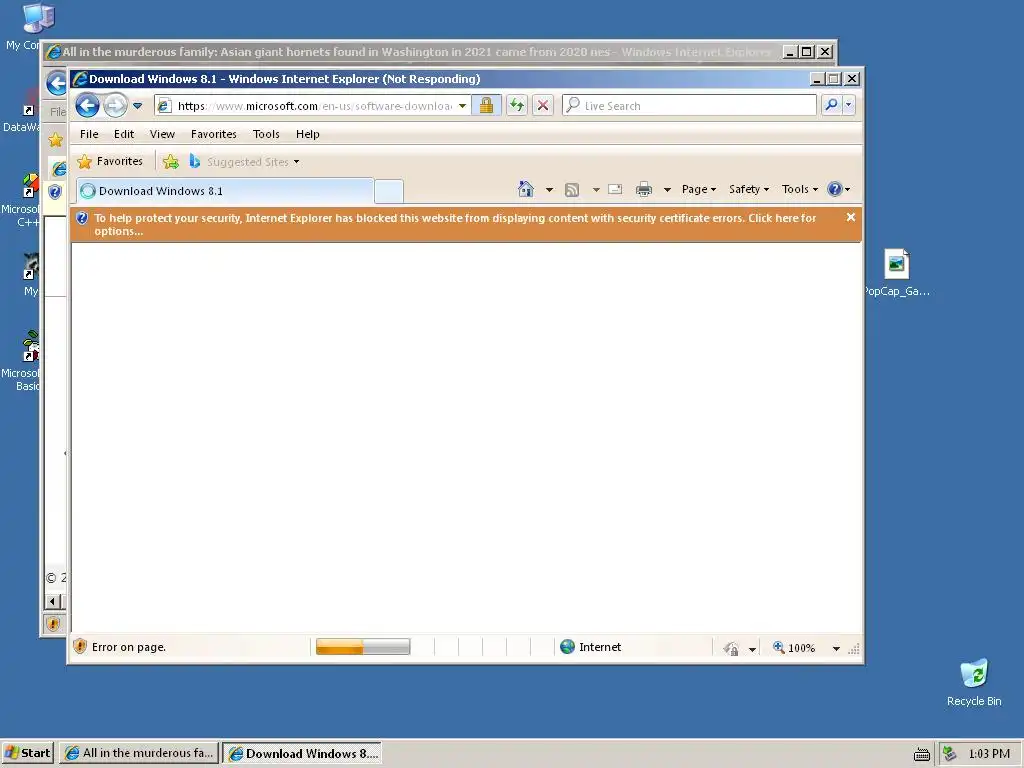Screen dimensions: 1024x768
Task: Switch to Download Windows 8 taskbar button
Action: (x=302, y=753)
